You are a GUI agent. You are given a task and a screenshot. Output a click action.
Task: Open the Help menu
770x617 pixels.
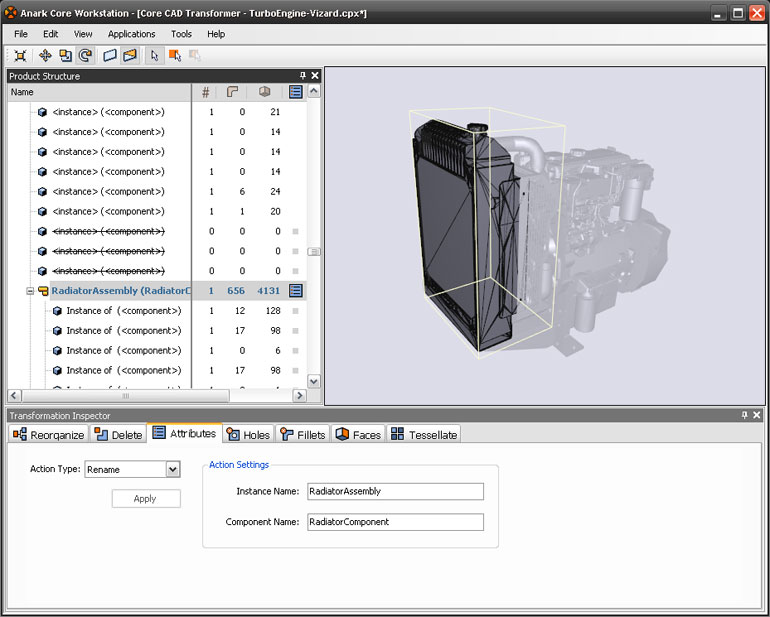216,34
